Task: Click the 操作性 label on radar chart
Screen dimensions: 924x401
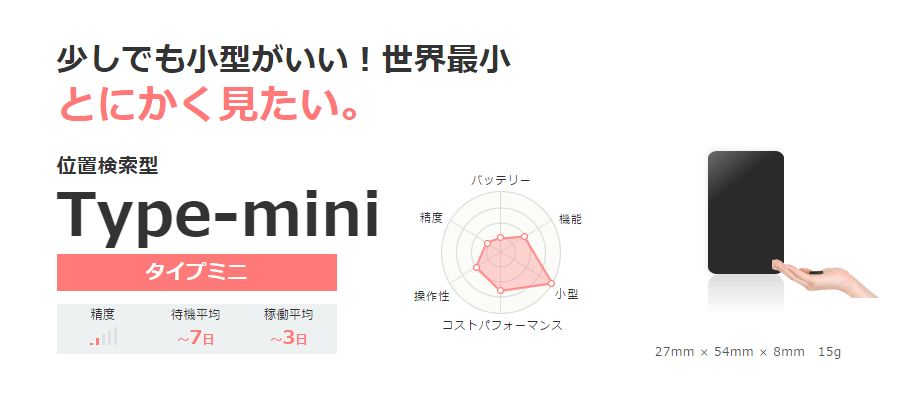Action: (x=431, y=296)
